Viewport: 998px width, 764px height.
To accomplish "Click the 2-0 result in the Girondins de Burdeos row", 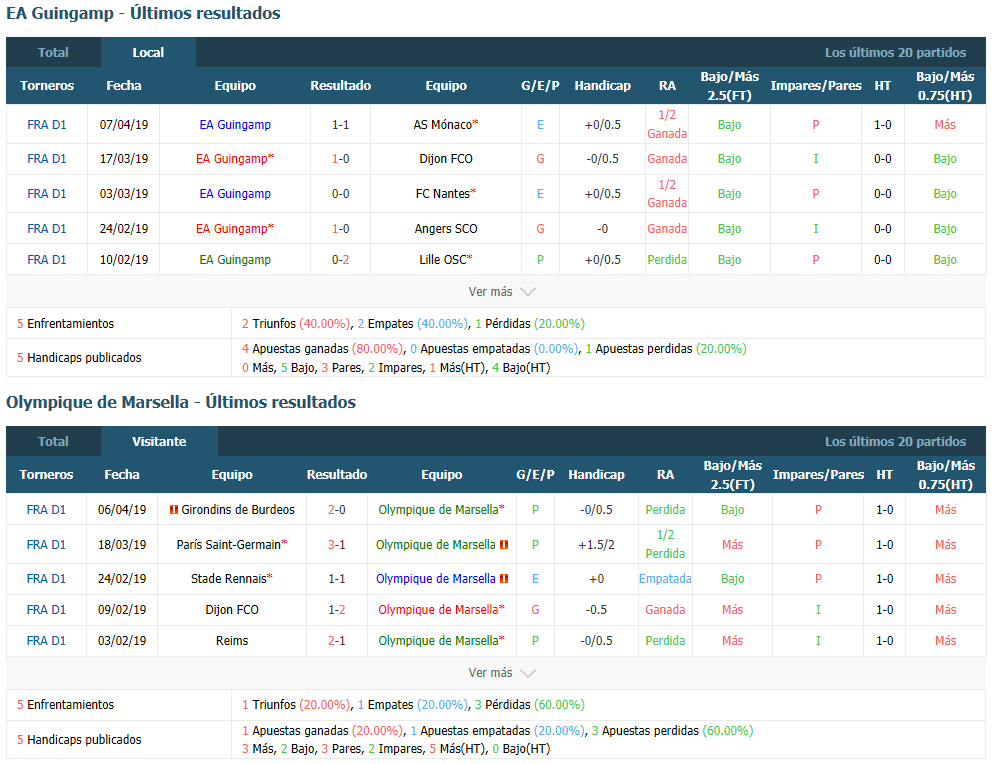I will (x=337, y=510).
